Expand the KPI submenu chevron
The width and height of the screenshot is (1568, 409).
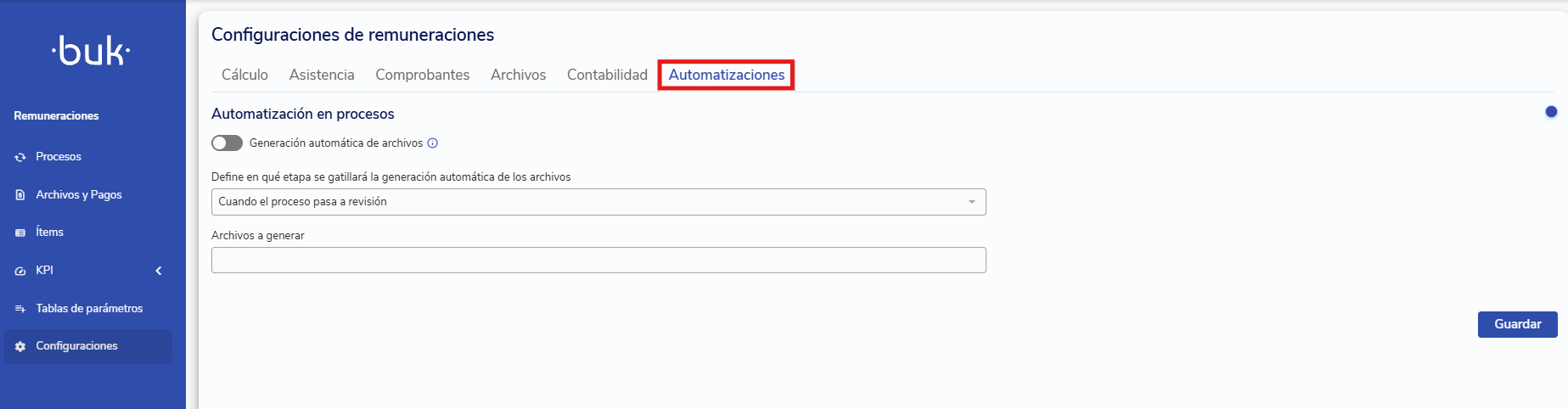tap(159, 271)
